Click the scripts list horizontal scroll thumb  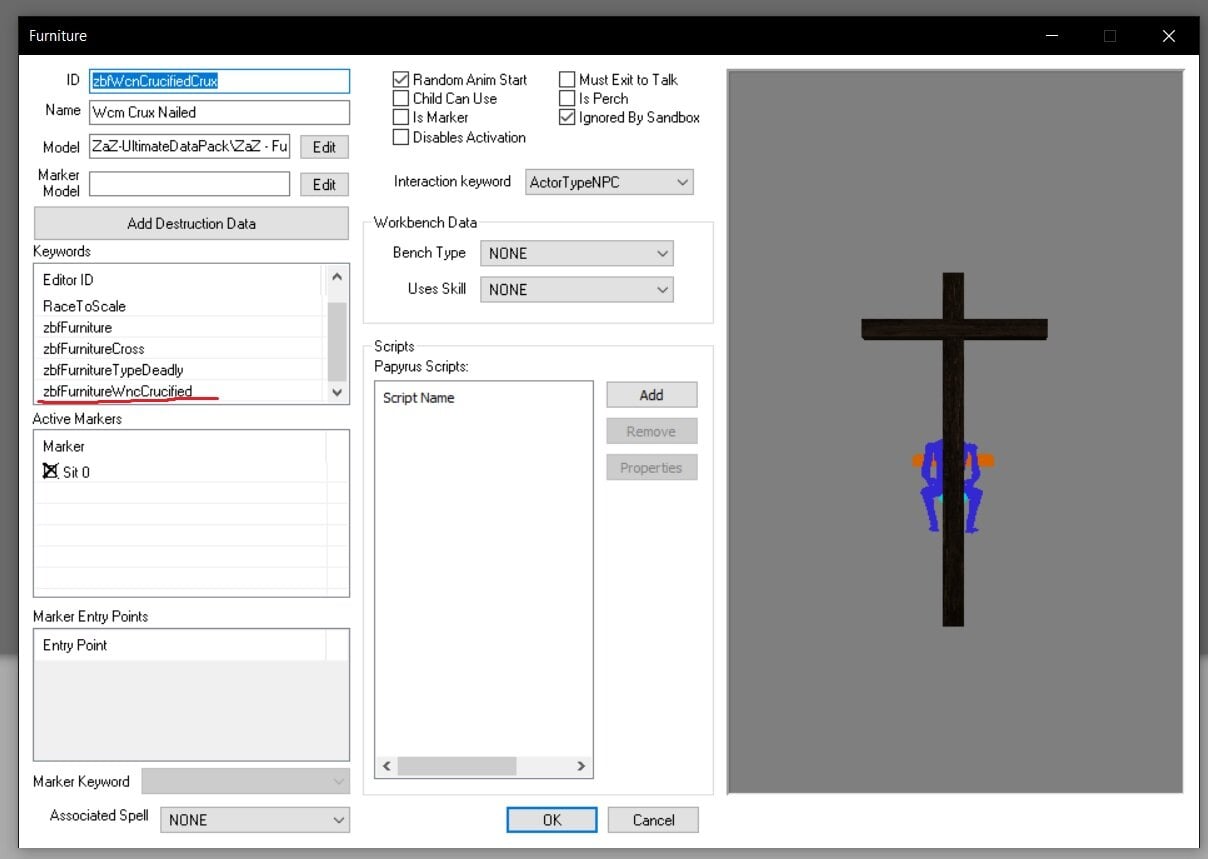coord(457,766)
